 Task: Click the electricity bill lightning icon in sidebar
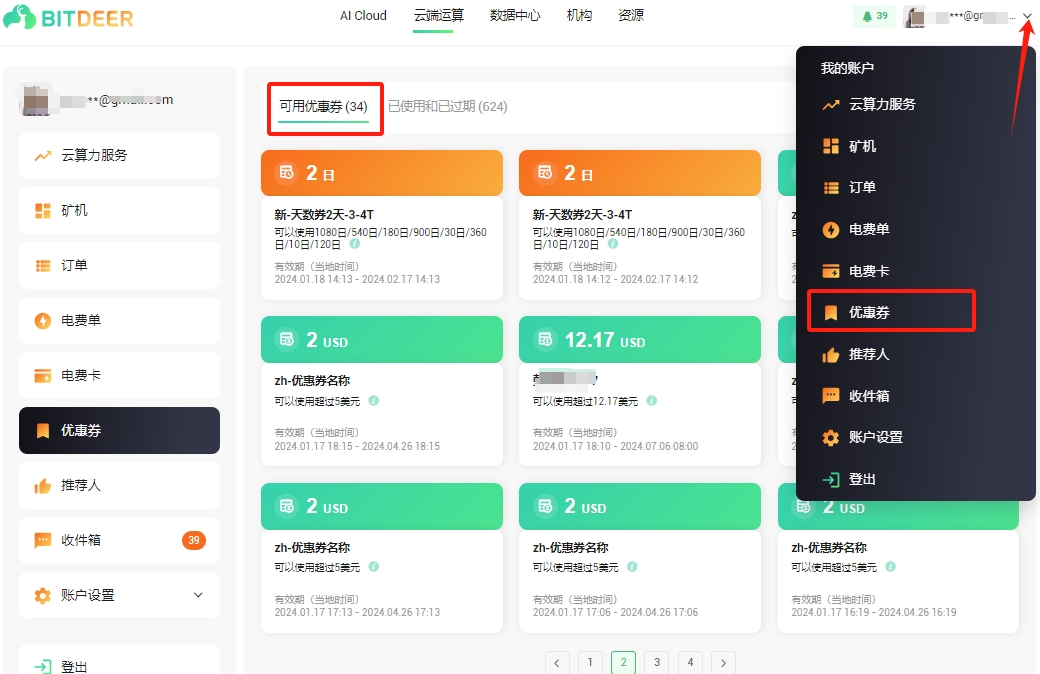43,321
